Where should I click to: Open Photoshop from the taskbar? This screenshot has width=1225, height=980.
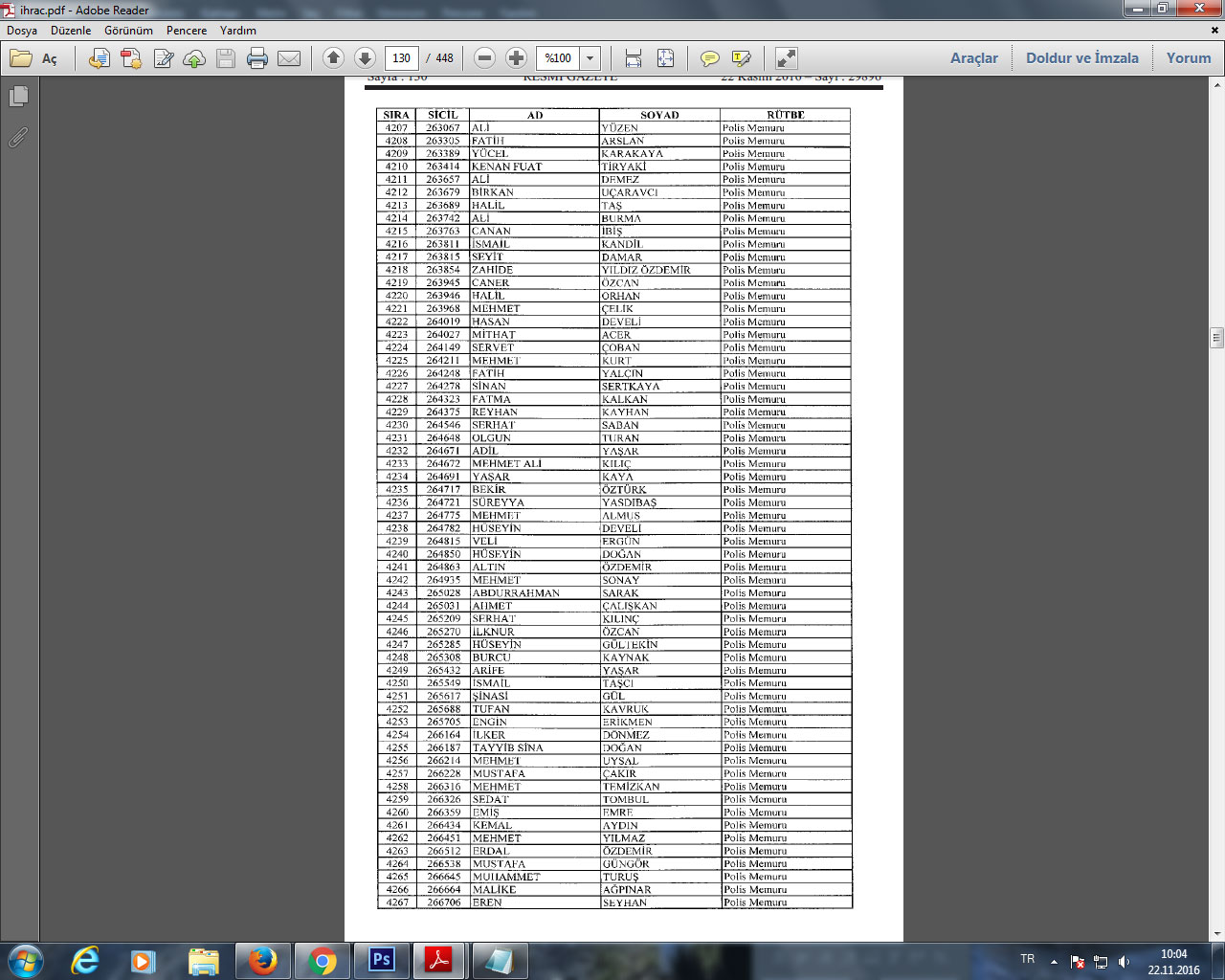click(x=382, y=959)
